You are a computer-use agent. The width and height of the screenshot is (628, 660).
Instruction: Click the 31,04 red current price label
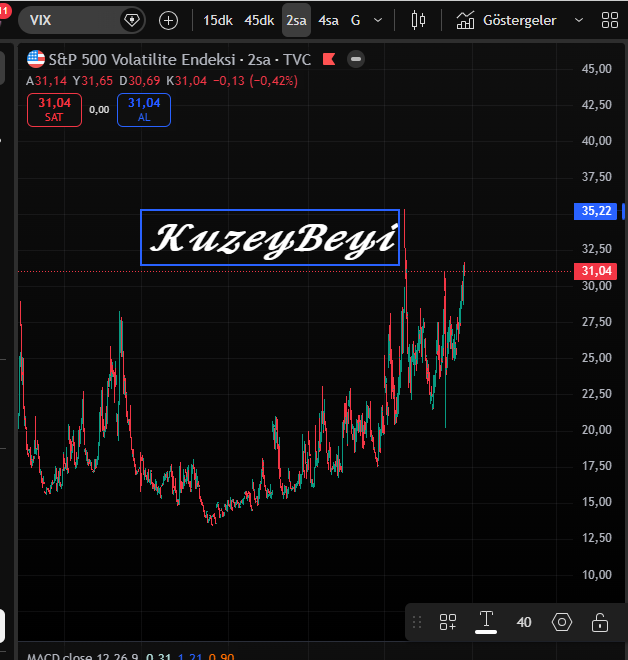click(x=595, y=271)
